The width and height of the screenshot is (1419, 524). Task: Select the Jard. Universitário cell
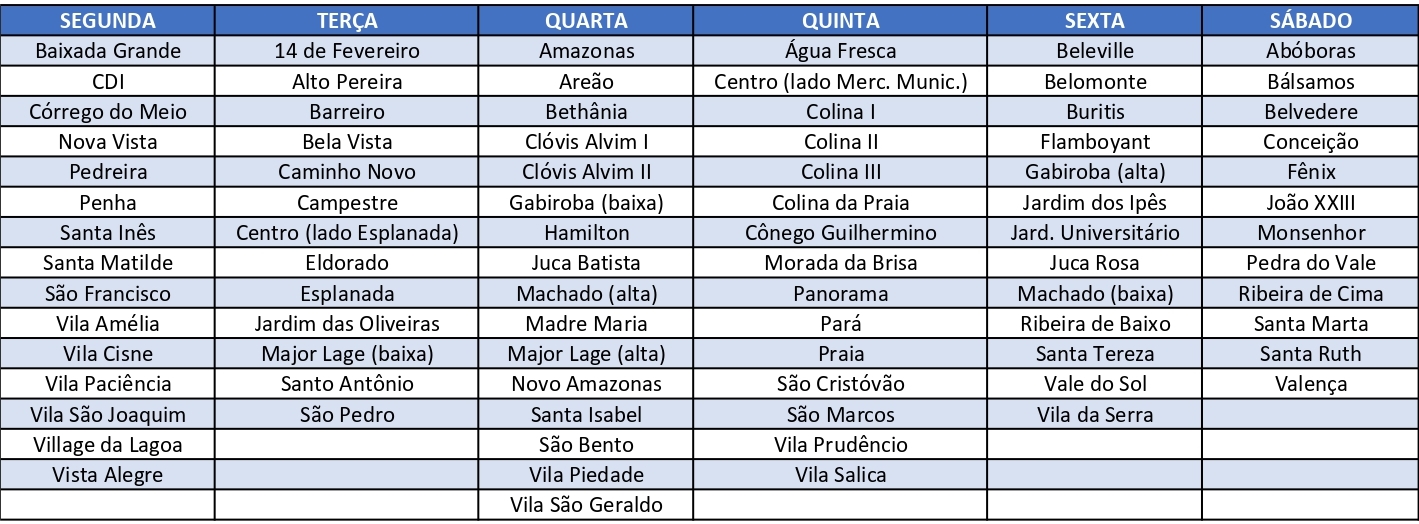click(1095, 233)
